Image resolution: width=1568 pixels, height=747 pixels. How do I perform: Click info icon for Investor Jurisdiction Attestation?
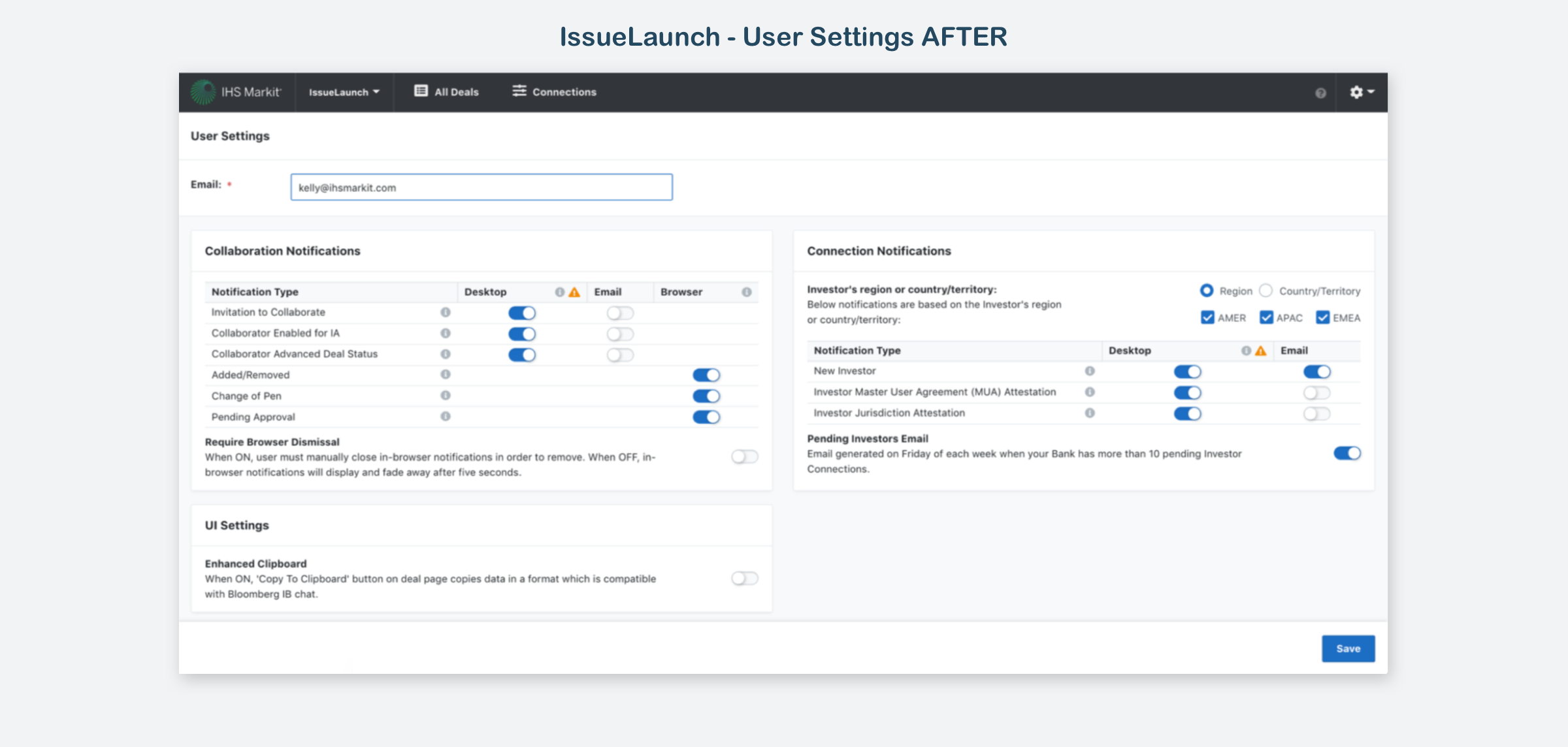(x=1090, y=413)
